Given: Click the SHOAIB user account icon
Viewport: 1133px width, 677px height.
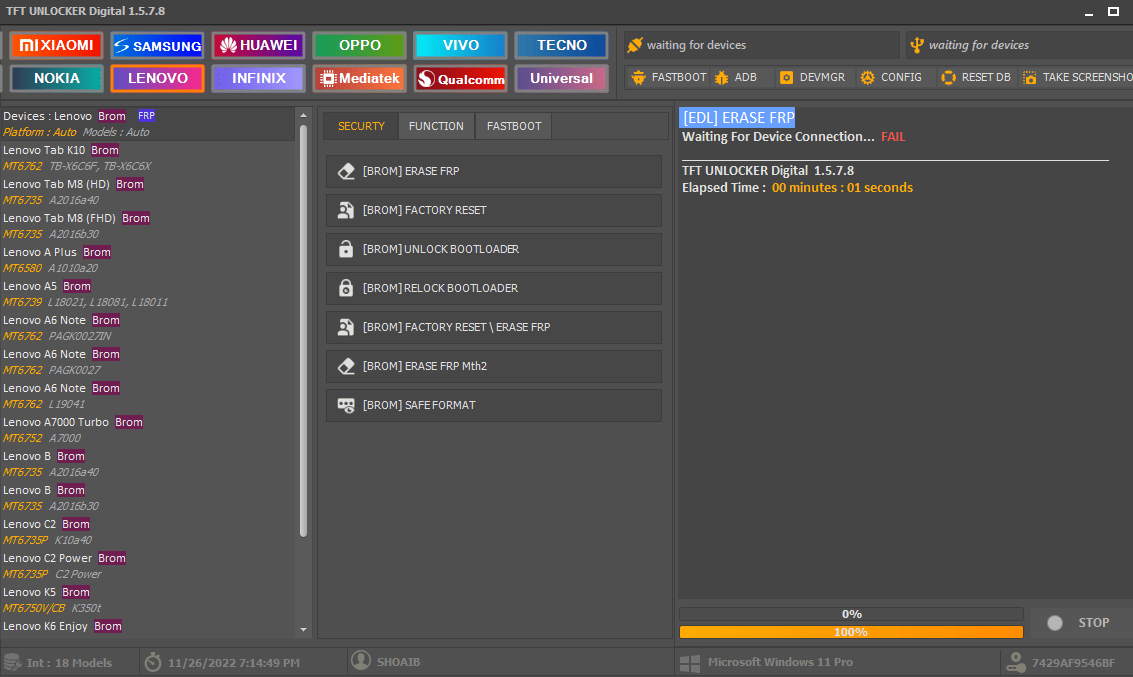Looking at the screenshot, I should coord(361,661).
